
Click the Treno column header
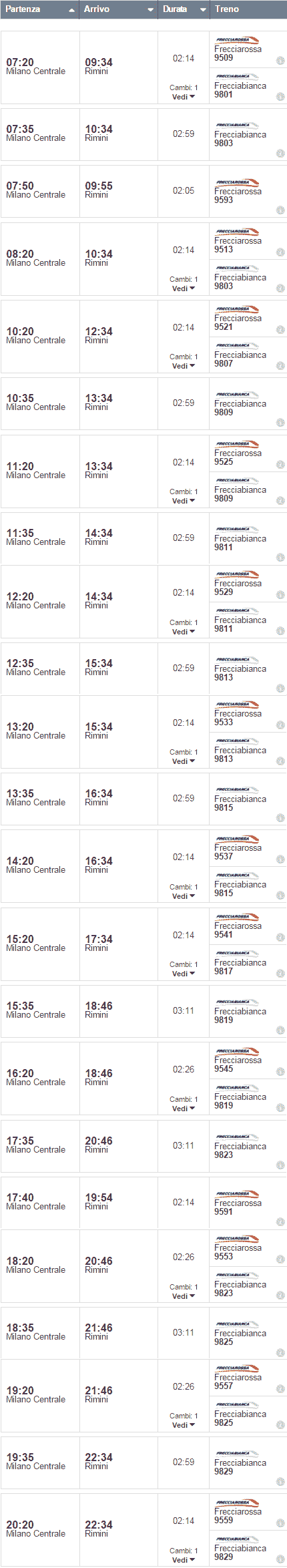pos(248,9)
